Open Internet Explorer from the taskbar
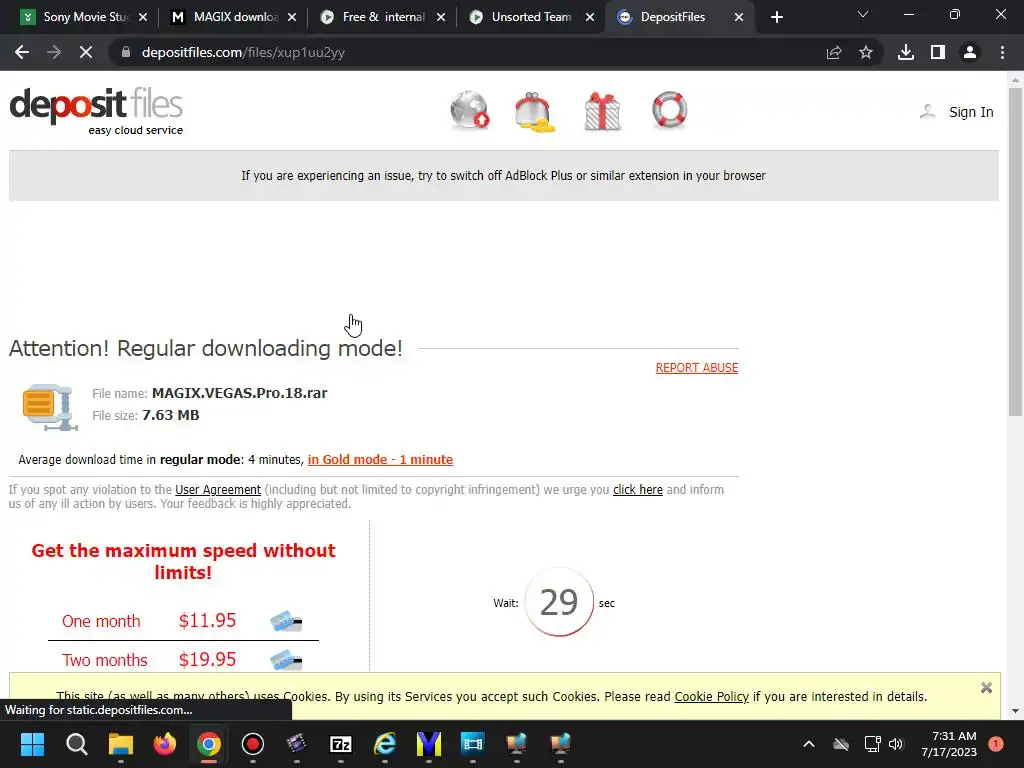The image size is (1024, 768). [385, 744]
